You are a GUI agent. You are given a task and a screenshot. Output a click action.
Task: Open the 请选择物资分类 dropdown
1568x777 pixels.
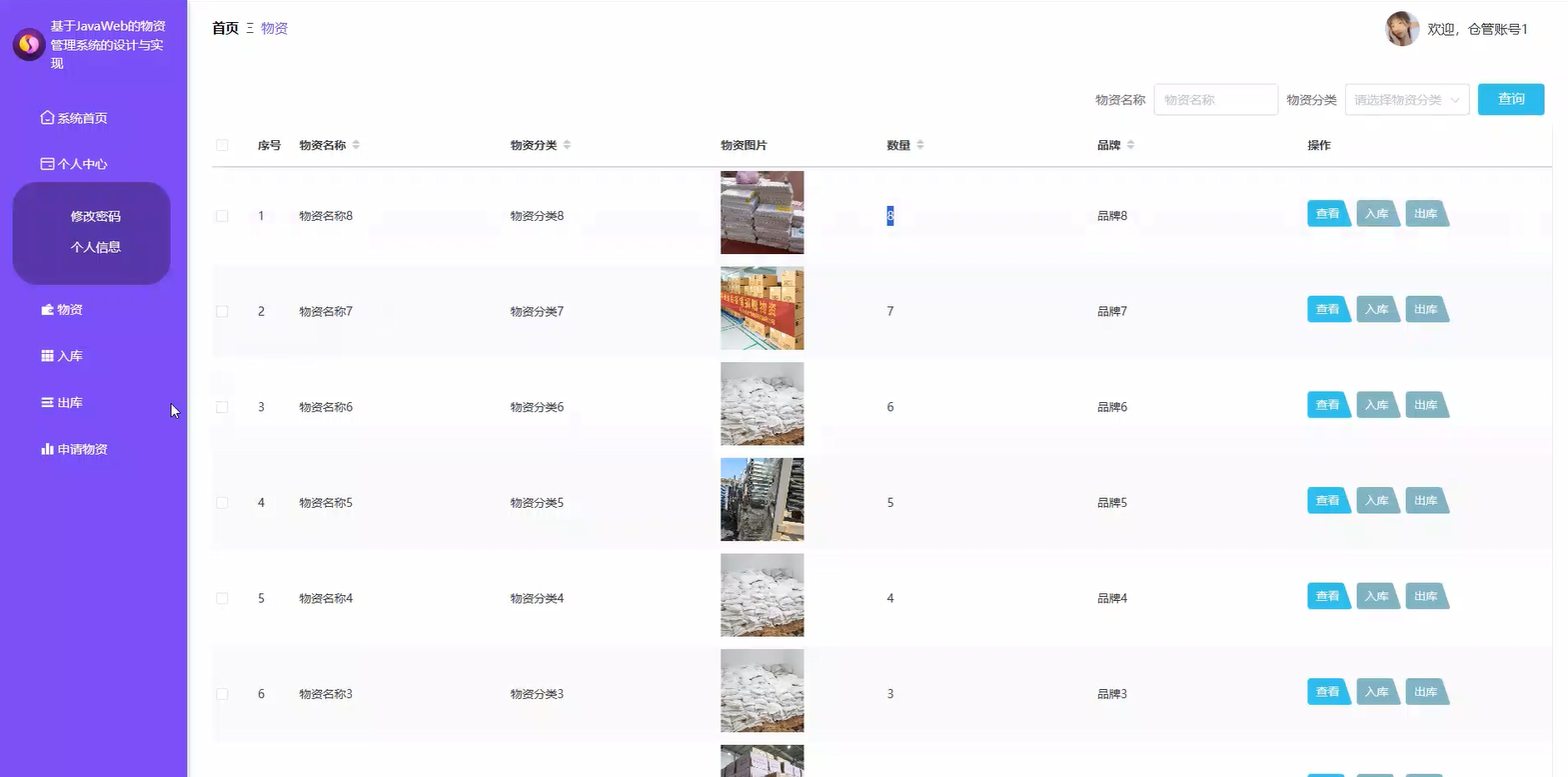pos(1407,100)
